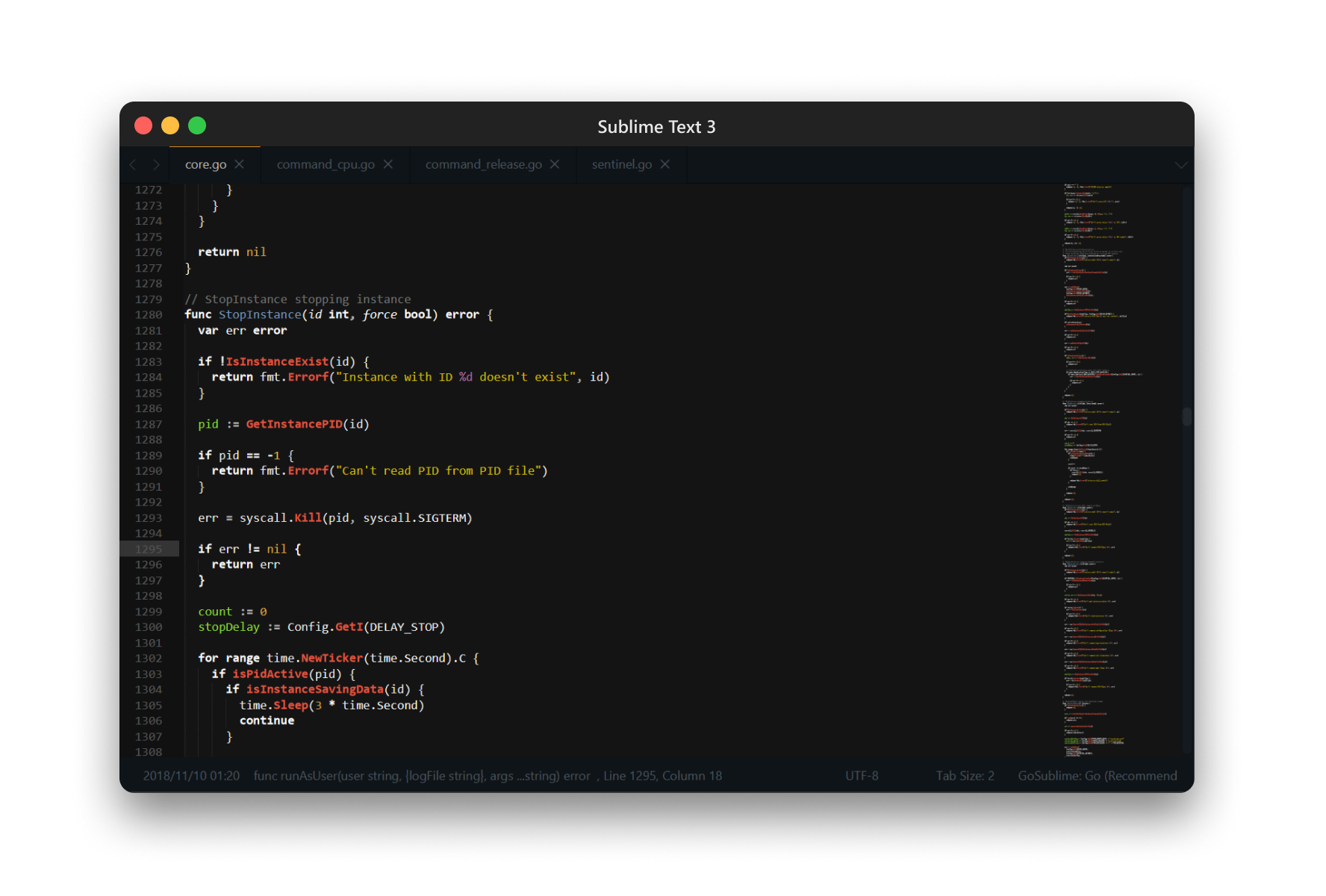The height and width of the screenshot is (896, 1326).
Task: Close the sentinel.go tab
Action: (665, 164)
